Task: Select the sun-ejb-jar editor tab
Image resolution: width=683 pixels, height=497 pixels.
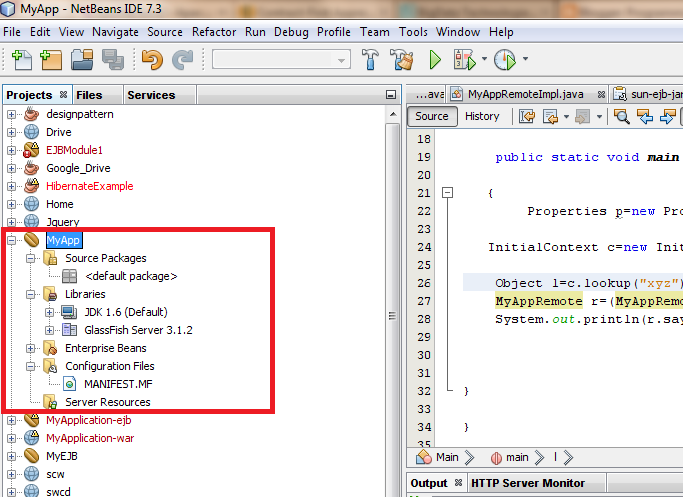Action: pyautogui.click(x=647, y=94)
